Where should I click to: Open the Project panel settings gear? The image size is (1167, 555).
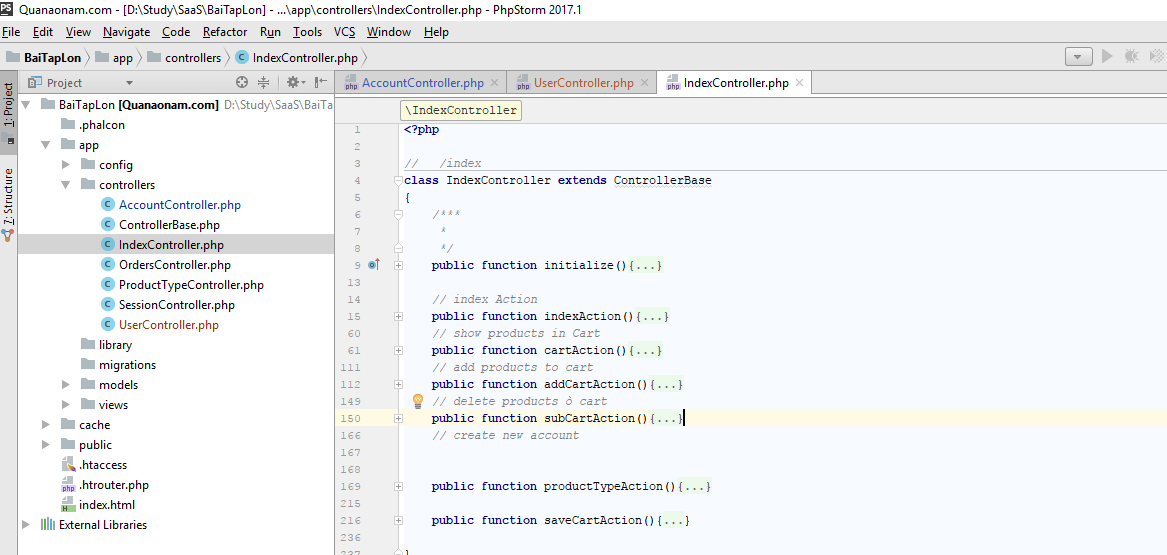click(x=292, y=83)
